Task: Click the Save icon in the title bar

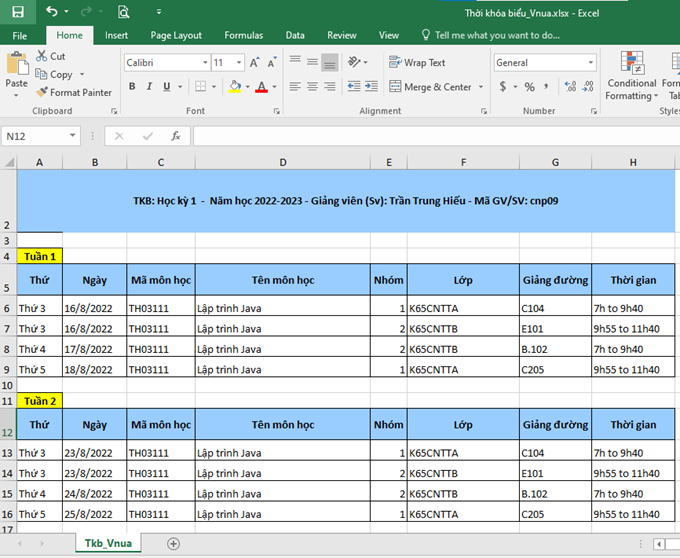Action: [17, 12]
